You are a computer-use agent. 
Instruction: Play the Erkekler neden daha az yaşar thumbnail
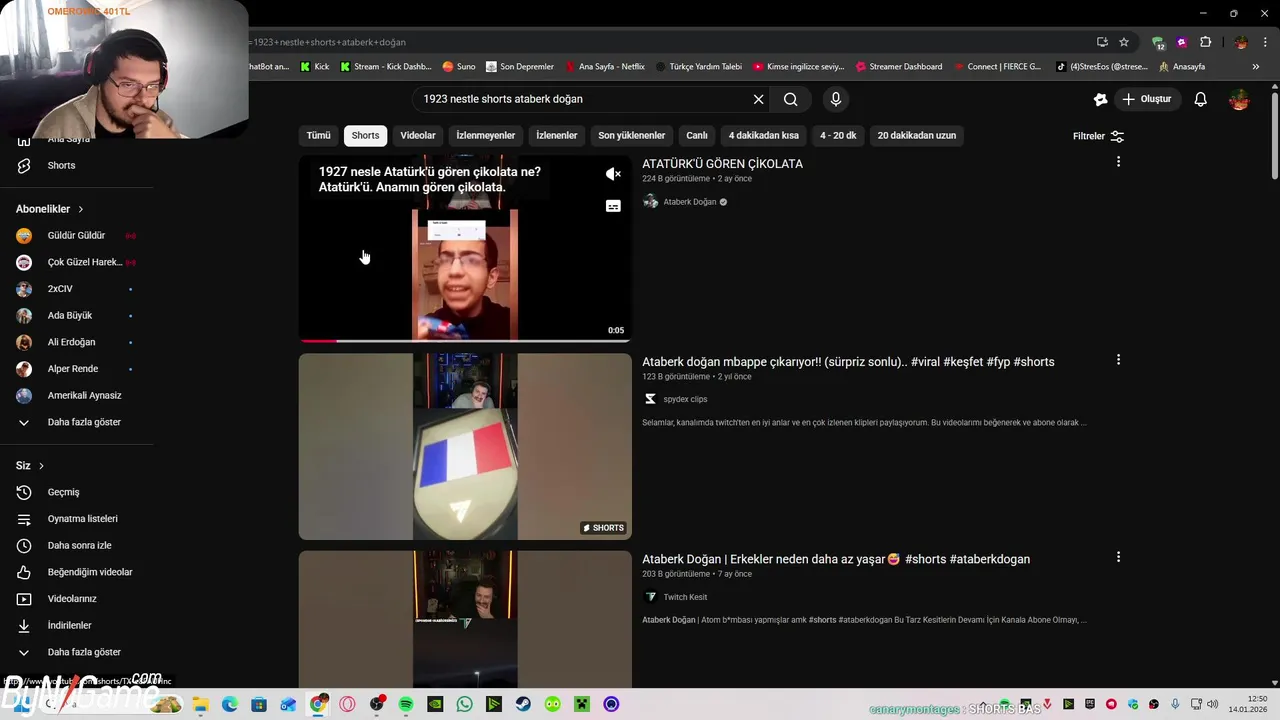465,619
